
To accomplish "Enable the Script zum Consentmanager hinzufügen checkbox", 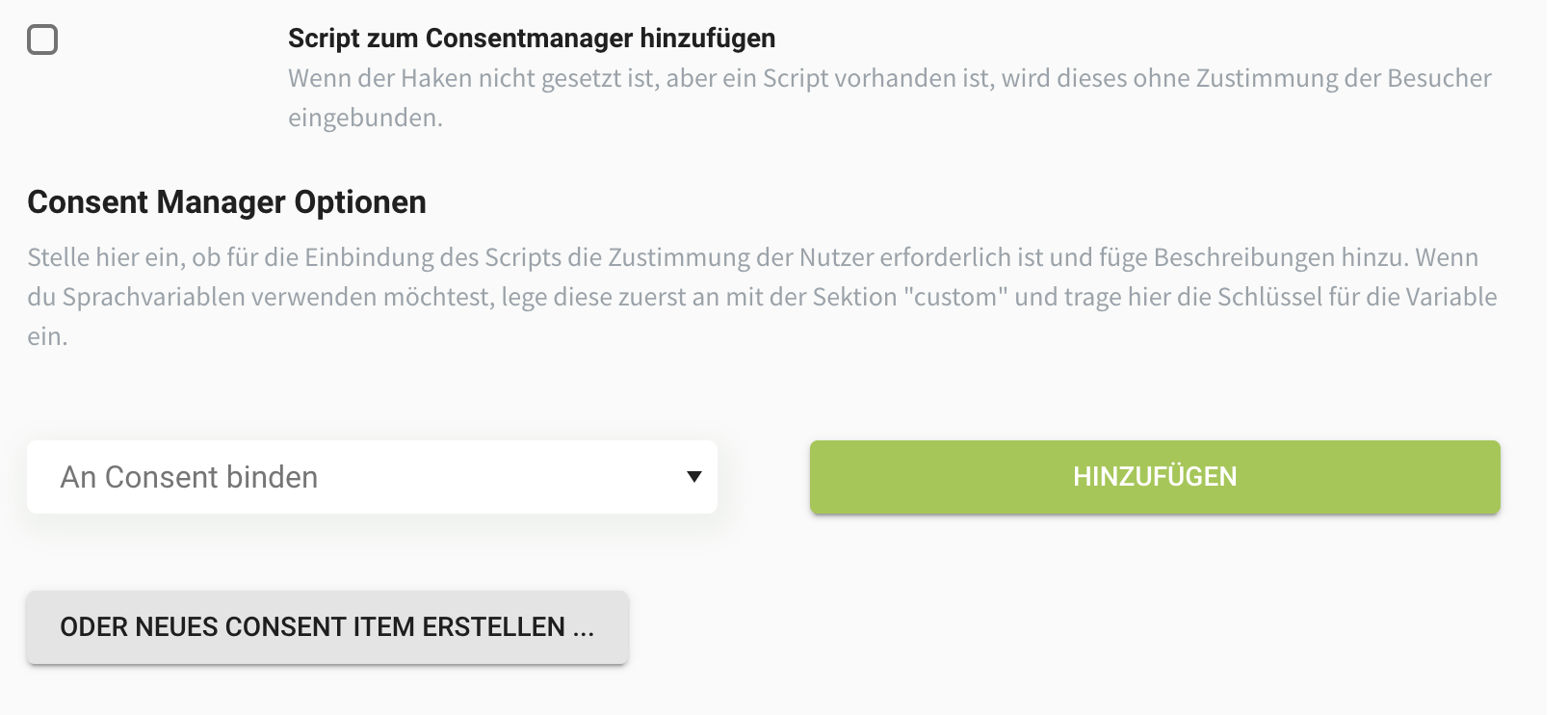I will click(42, 40).
